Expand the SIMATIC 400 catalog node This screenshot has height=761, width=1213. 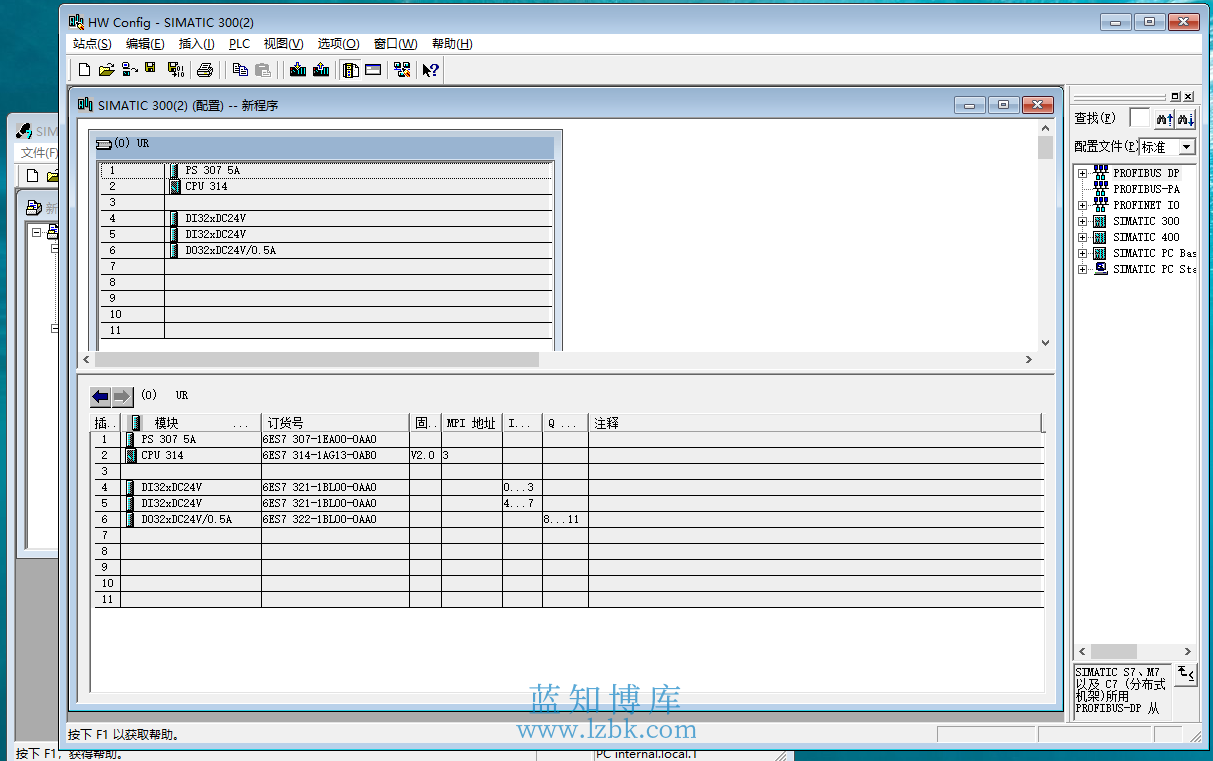click(x=1082, y=237)
